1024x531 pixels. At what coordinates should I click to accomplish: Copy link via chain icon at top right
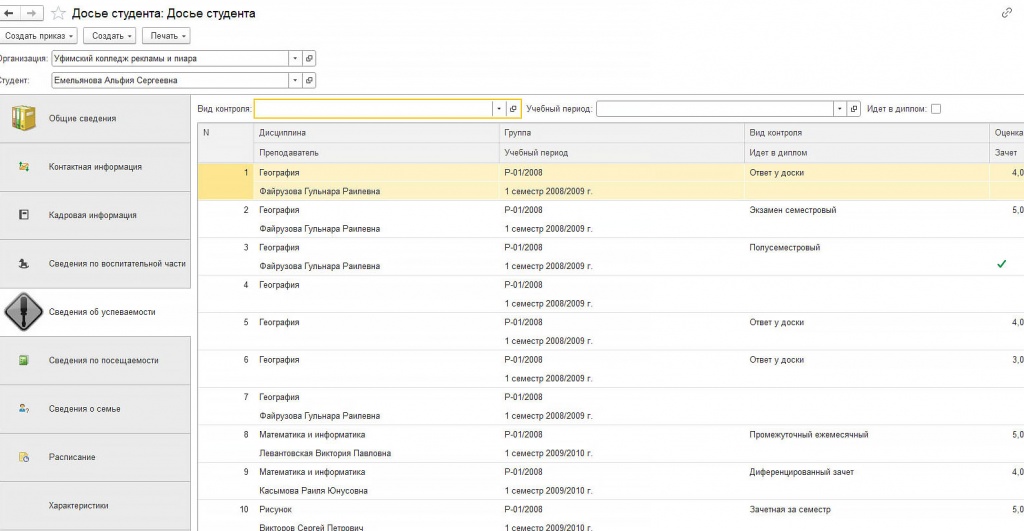[x=1006, y=13]
